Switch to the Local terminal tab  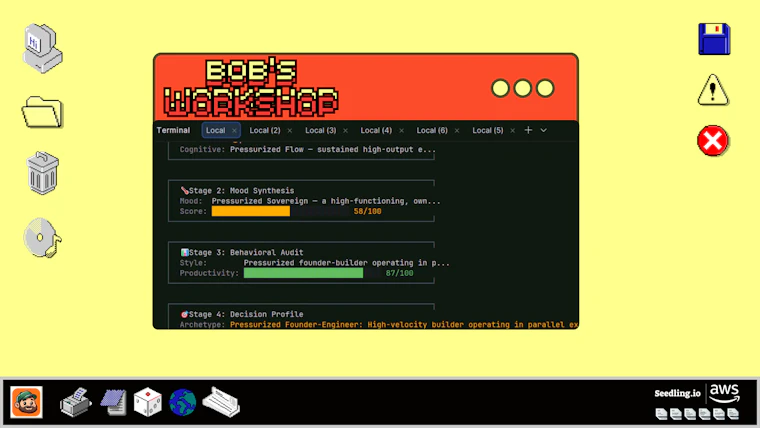click(x=215, y=130)
